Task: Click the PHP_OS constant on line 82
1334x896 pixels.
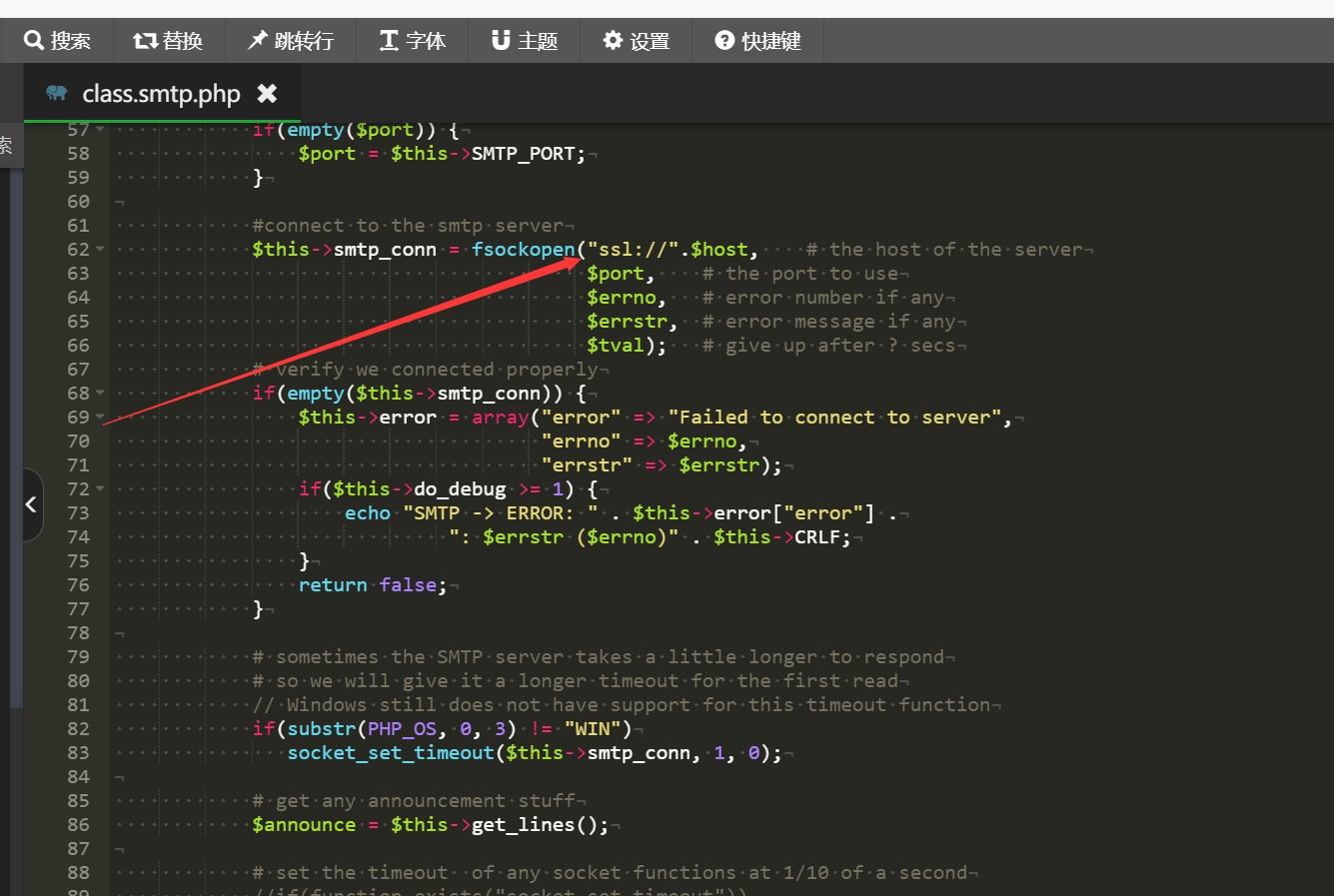Action: 403,729
